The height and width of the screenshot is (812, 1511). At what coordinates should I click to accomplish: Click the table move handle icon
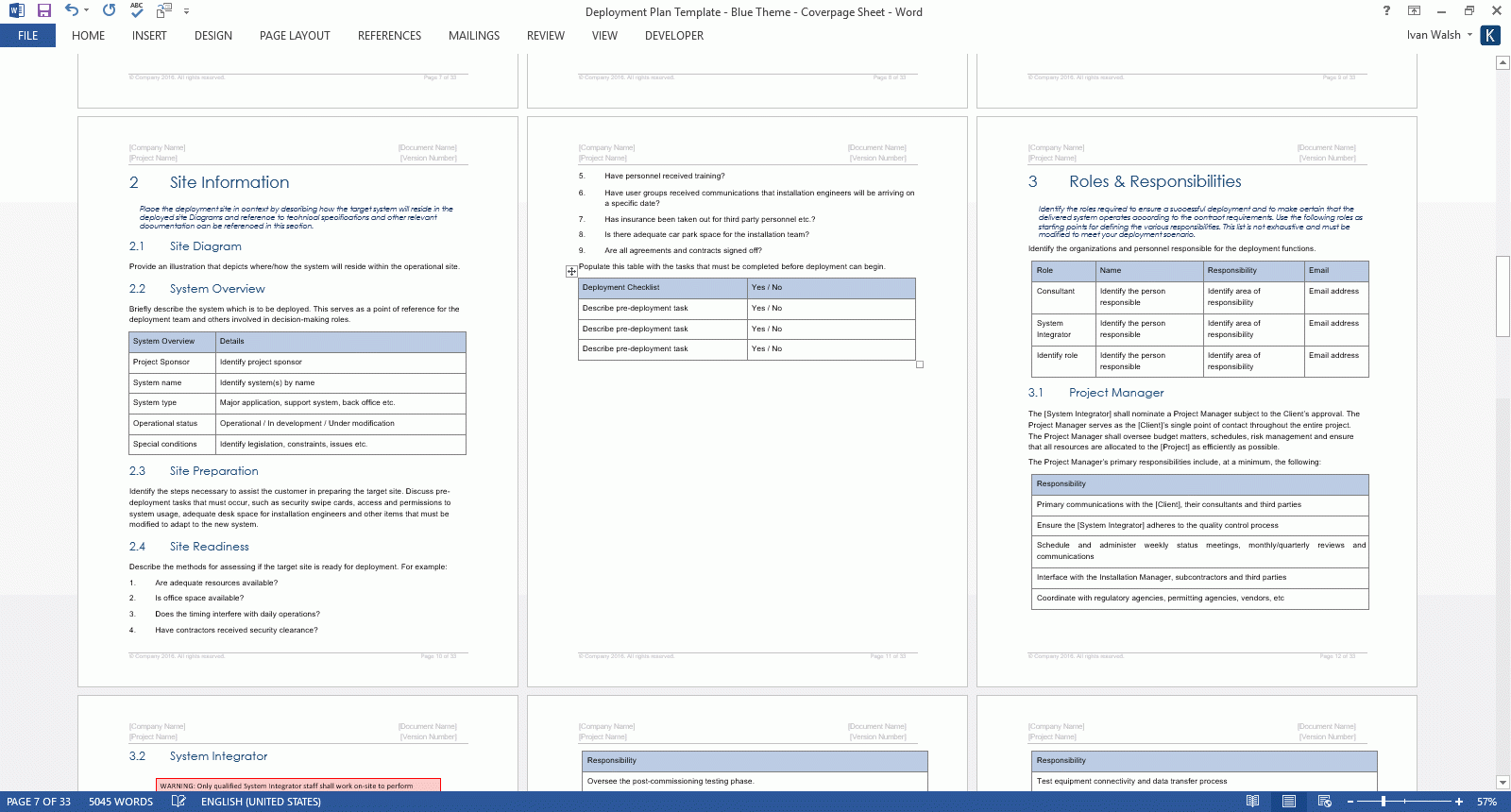tap(571, 271)
